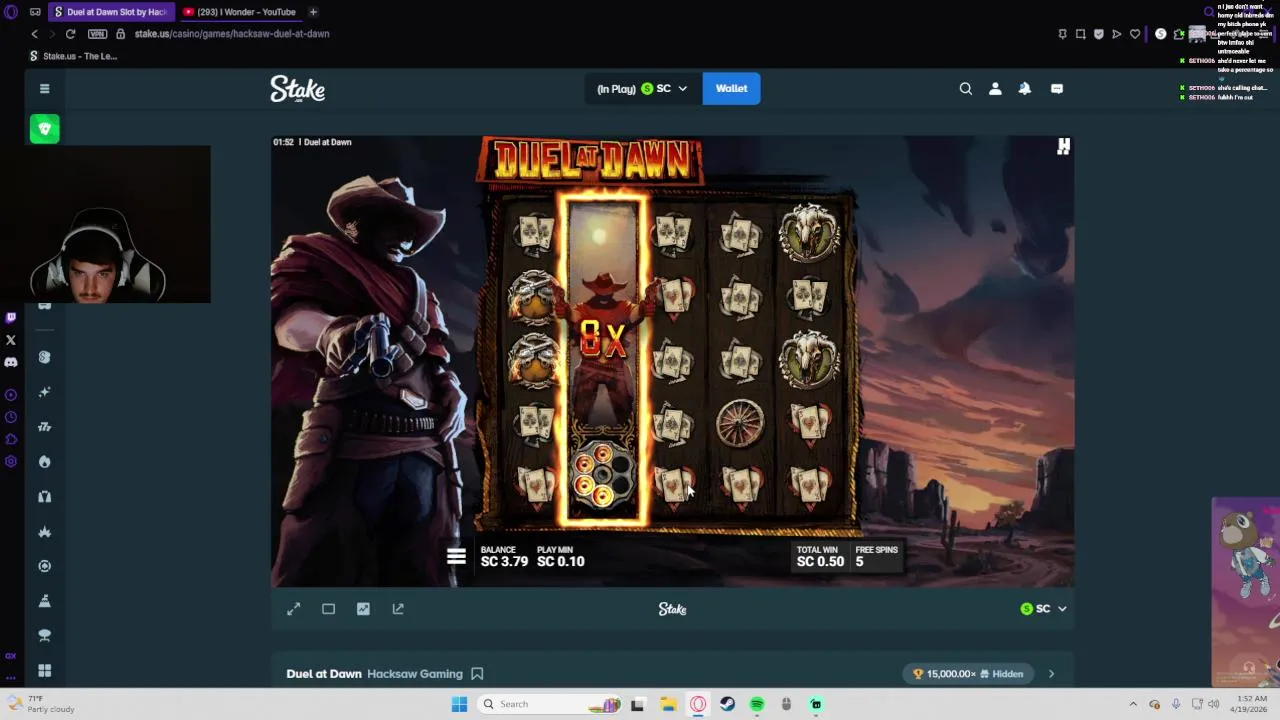Screen dimensions: 1280x720
Task: Select the Duel at Dawn Slot tab
Action: (111, 12)
